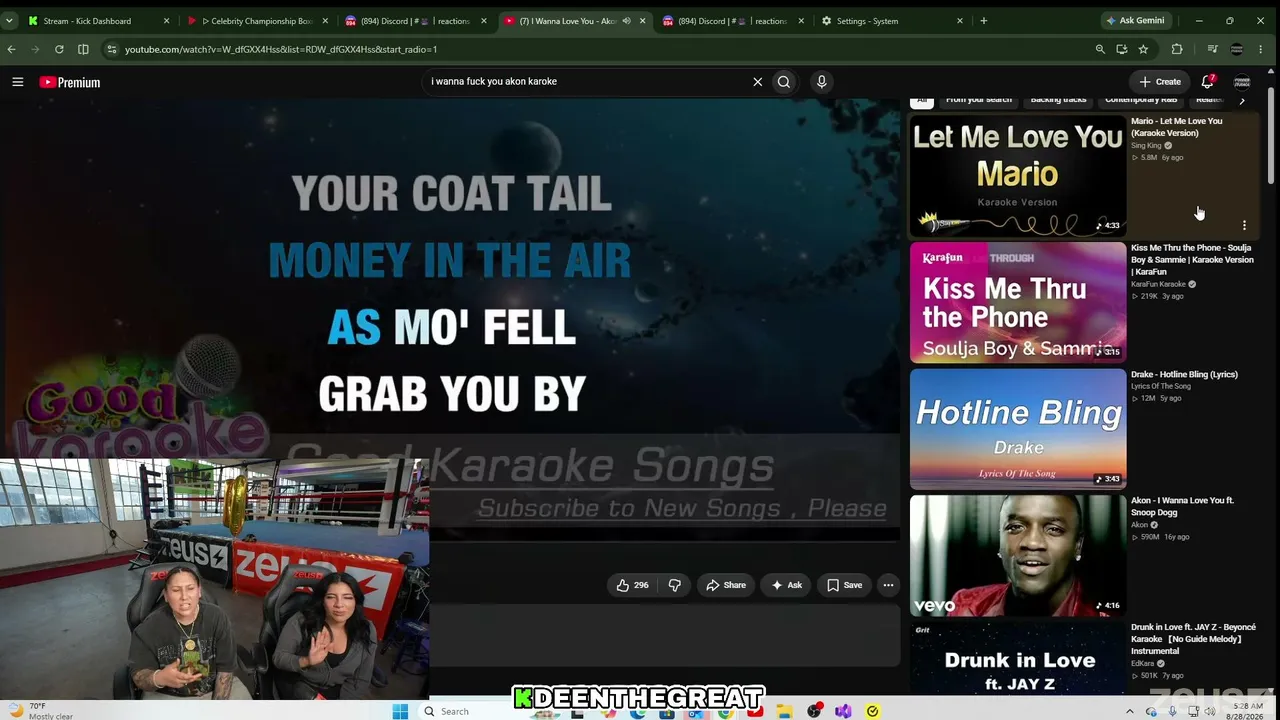Bookmark this page with the star icon

(1143, 49)
